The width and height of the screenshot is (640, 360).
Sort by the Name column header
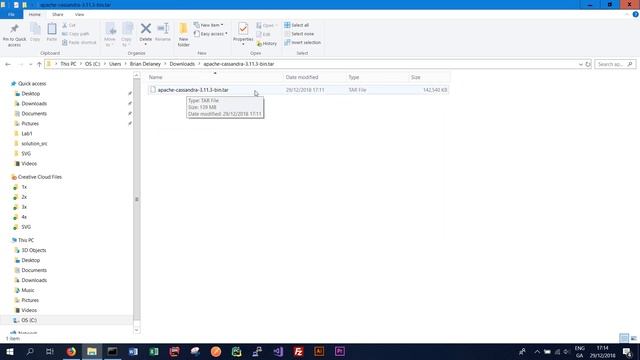click(214, 77)
